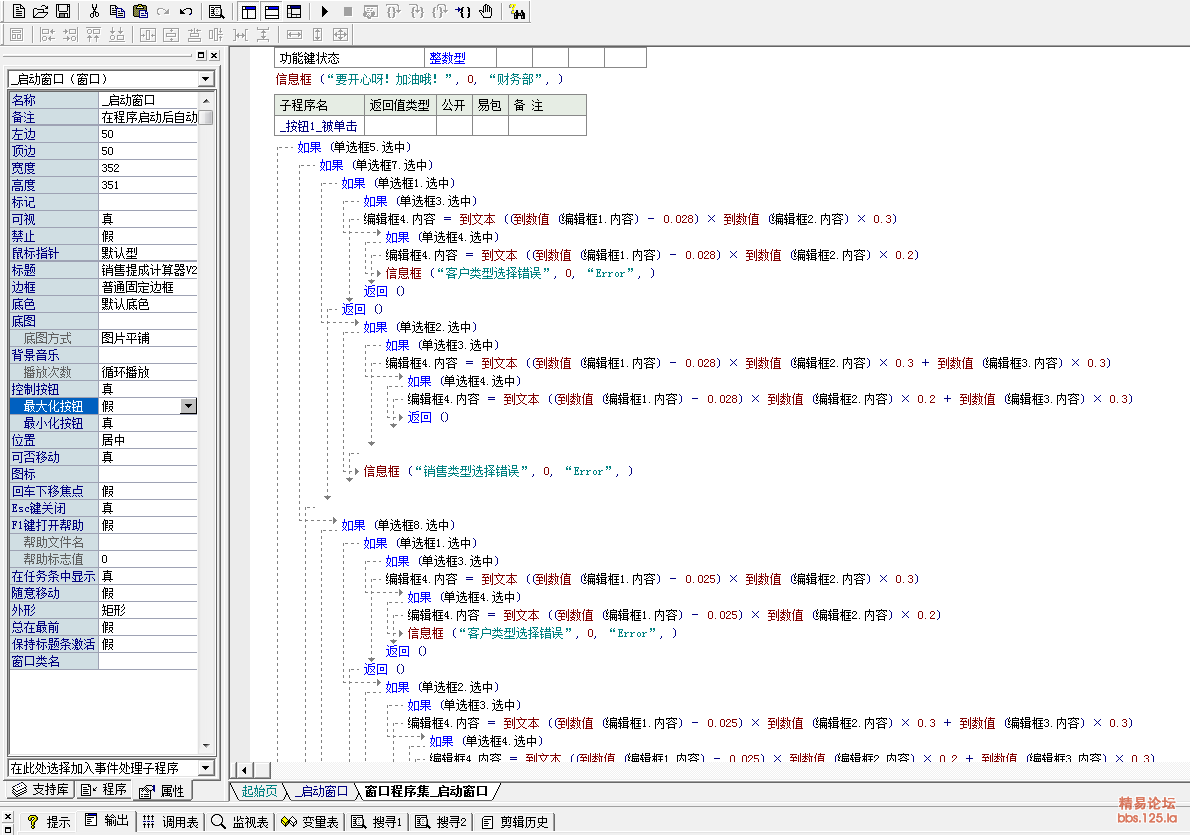Toggle the bottom status panel layout icon
Screen dimensions: 1190x835
(x=271, y=11)
